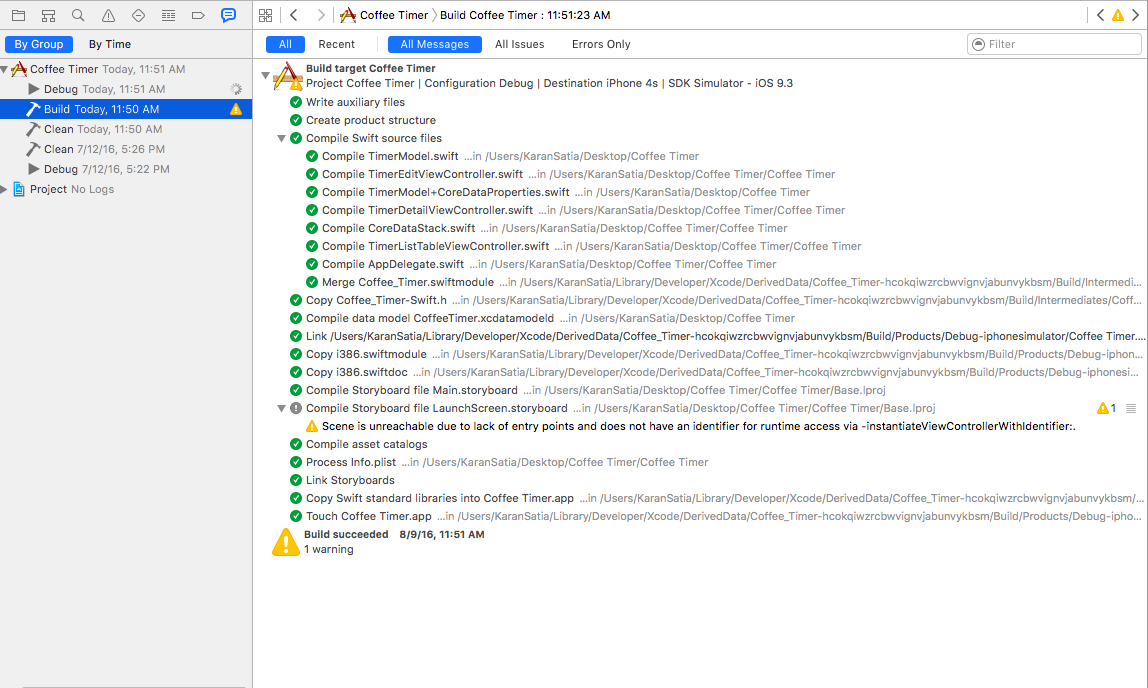Open the Find navigator magnifier icon

pyautogui.click(x=78, y=15)
